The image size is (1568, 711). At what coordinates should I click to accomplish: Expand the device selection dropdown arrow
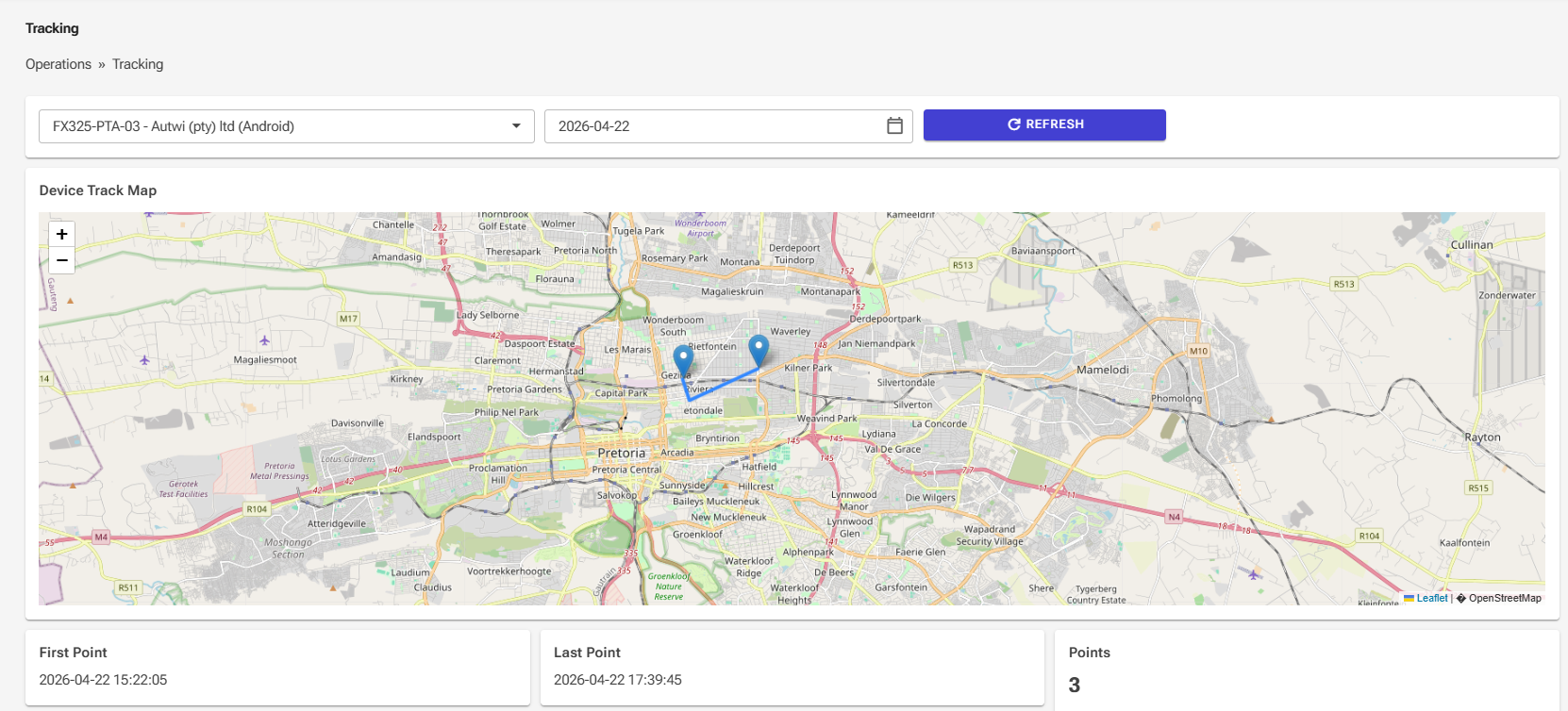pos(516,126)
